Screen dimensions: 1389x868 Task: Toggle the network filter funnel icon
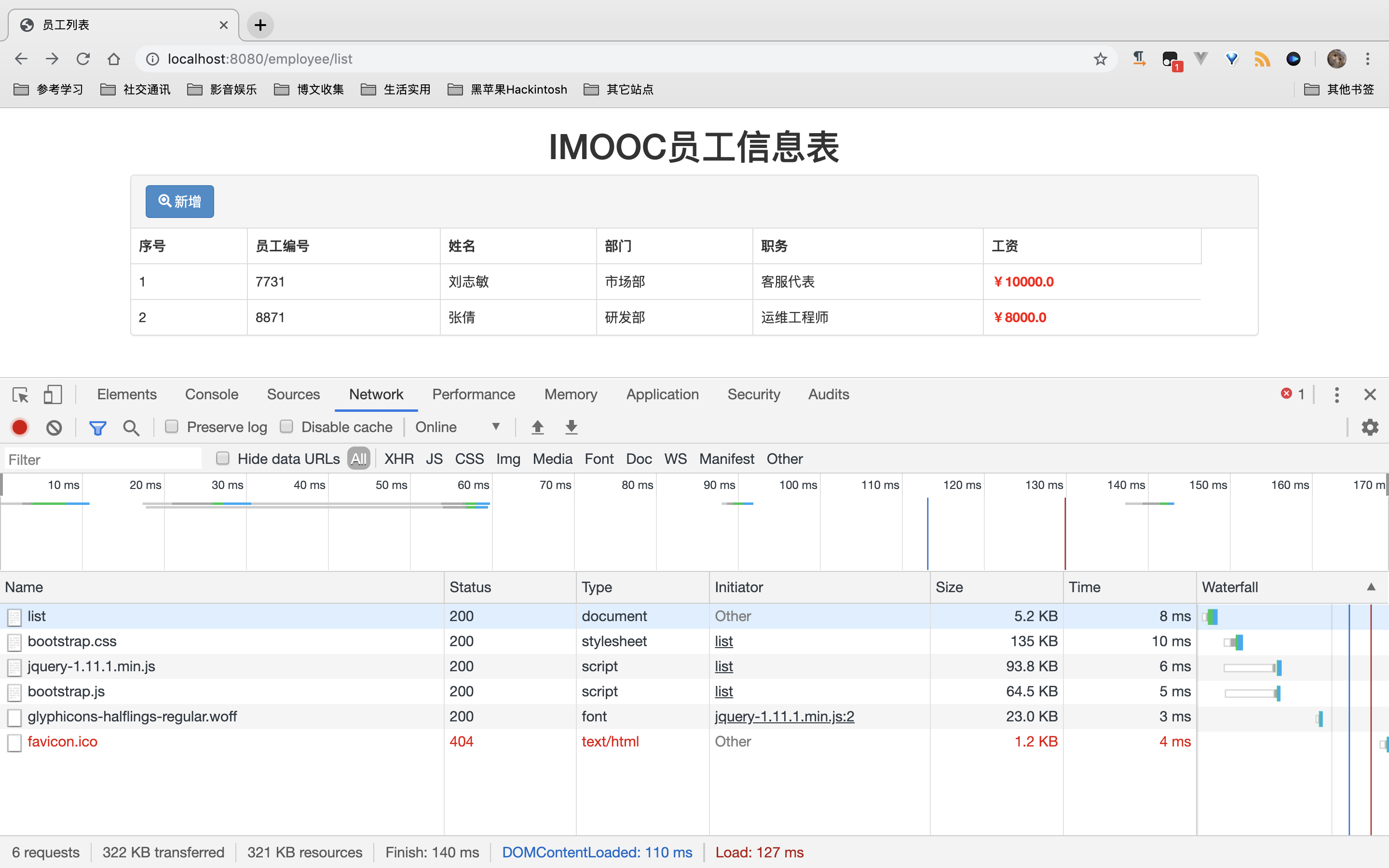point(97,427)
